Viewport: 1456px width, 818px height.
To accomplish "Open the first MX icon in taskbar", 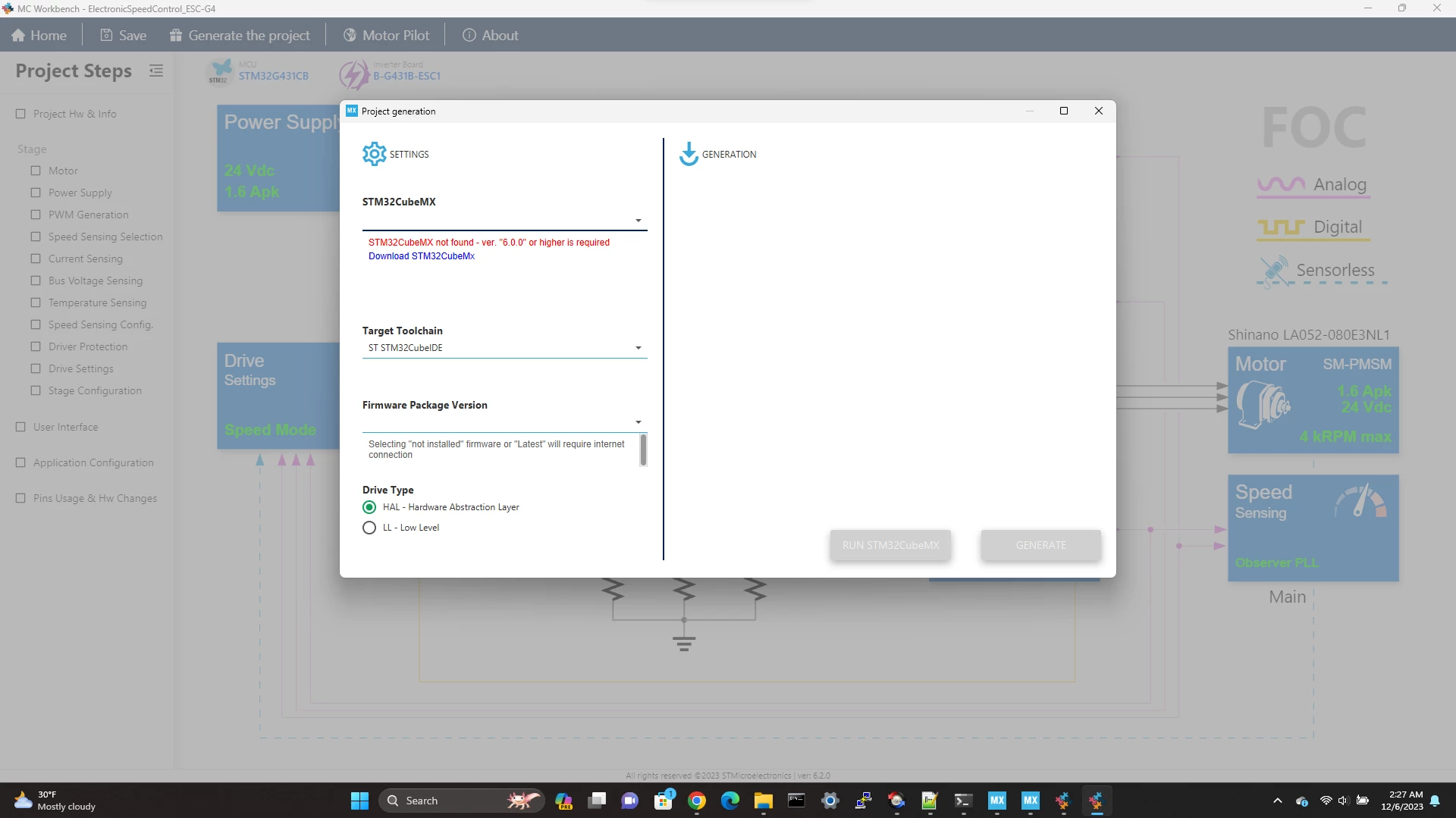I will click(x=996, y=801).
